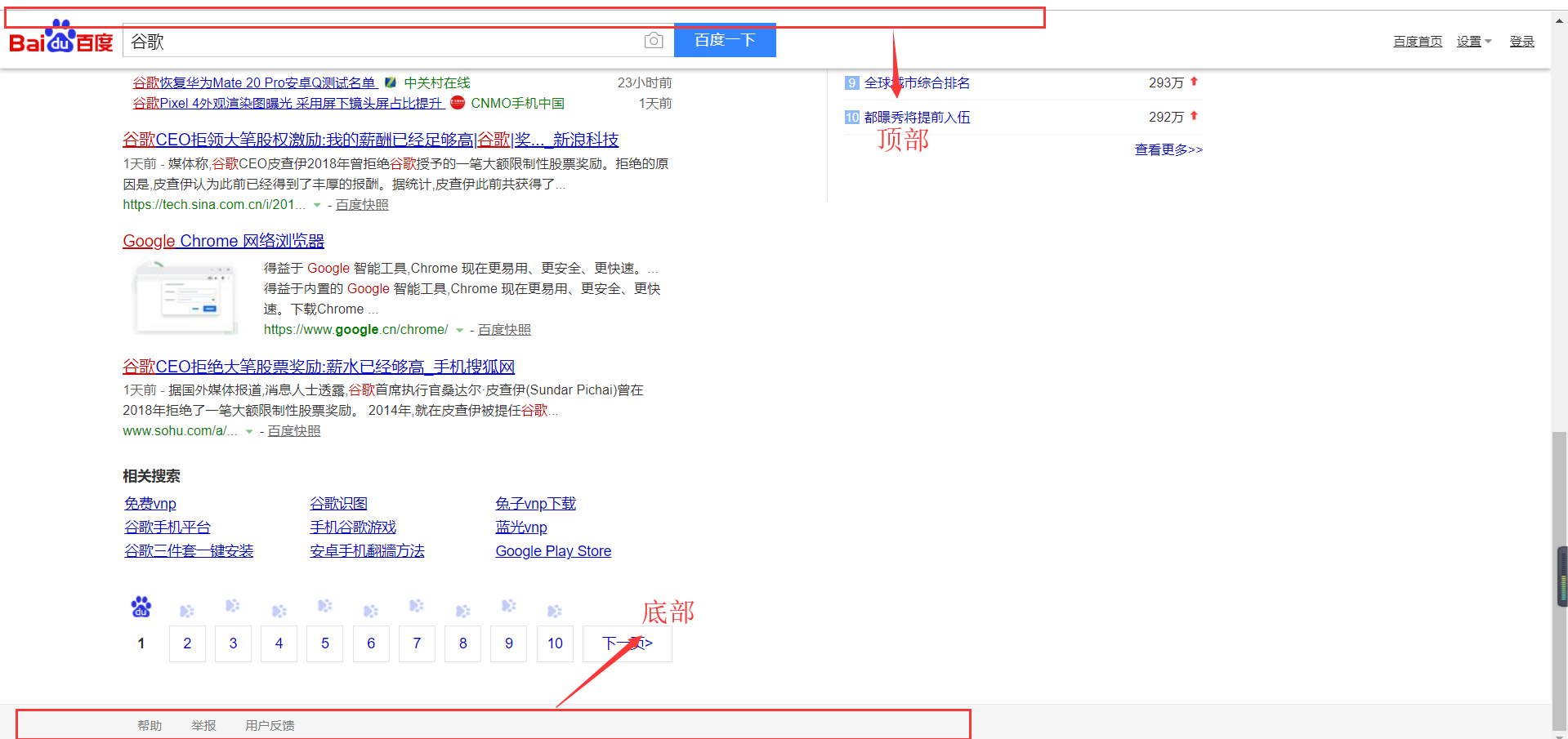The image size is (1568, 739).
Task: Click the scrollbar up arrow
Action: pyautogui.click(x=1560, y=20)
